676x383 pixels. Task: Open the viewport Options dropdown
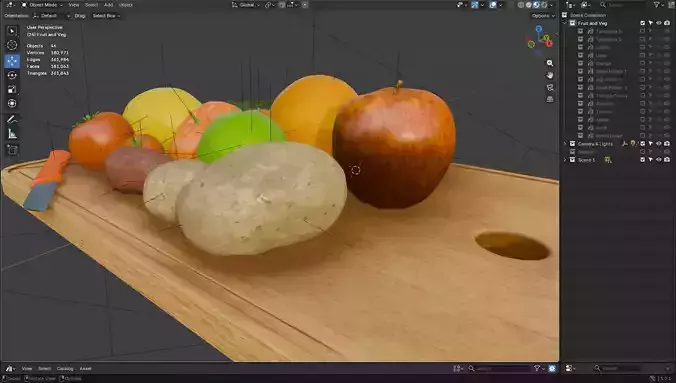(x=542, y=16)
